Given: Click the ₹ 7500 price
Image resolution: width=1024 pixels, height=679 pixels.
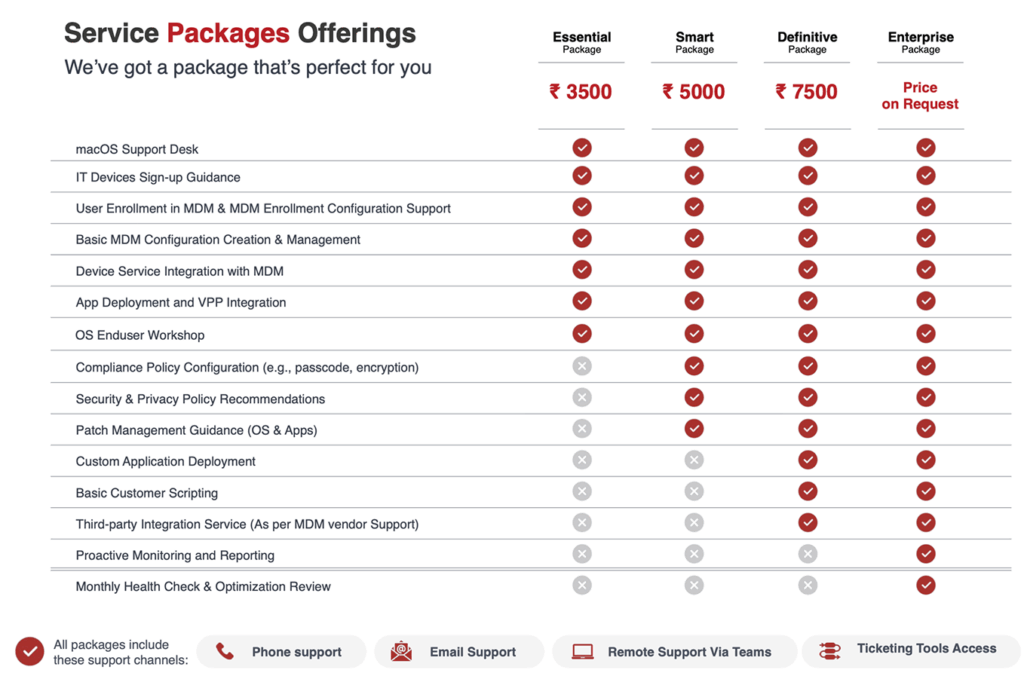Looking at the screenshot, I should click(x=806, y=92).
